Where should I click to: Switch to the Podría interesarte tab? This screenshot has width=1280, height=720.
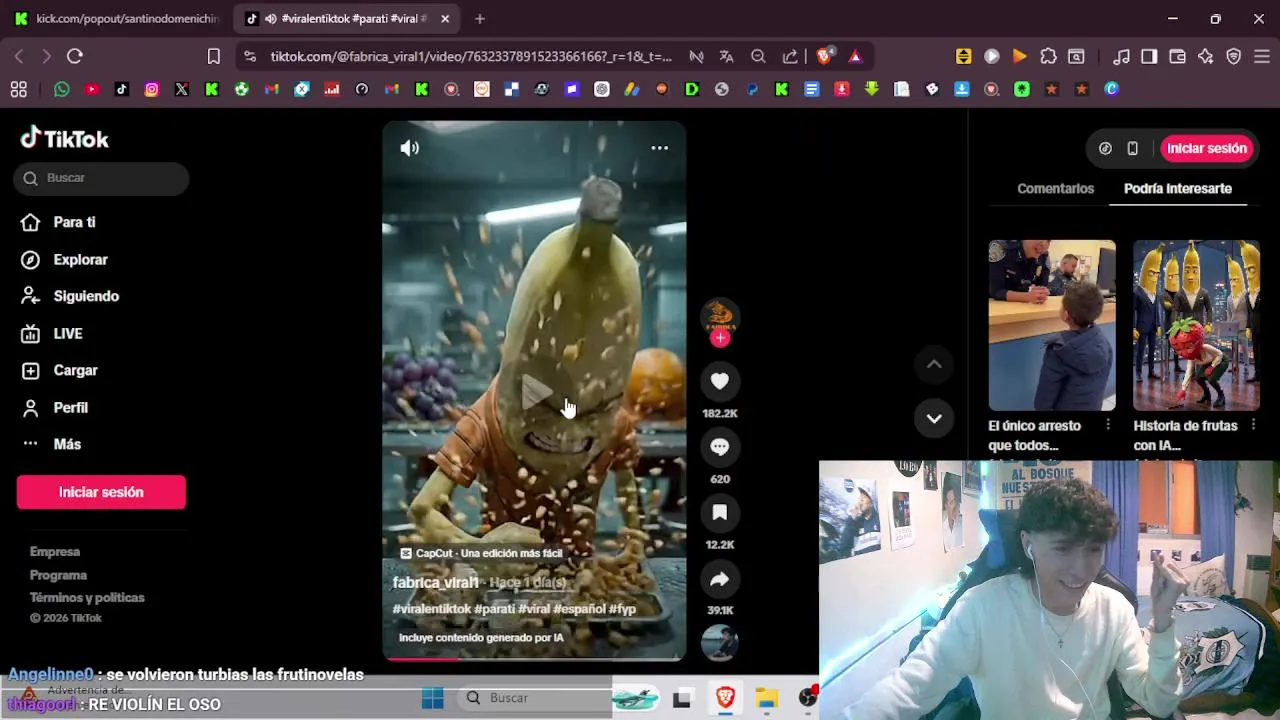pos(1178,188)
